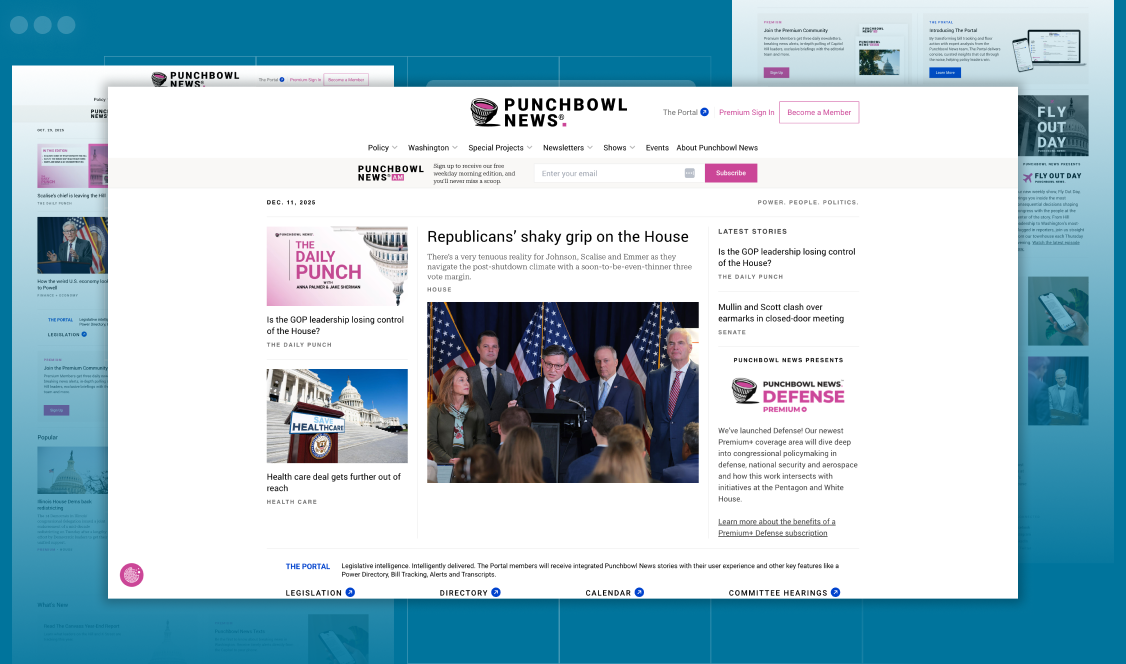Screen dimensions: 1126x664
Task: Click the Premium Sign In link
Action: (747, 113)
